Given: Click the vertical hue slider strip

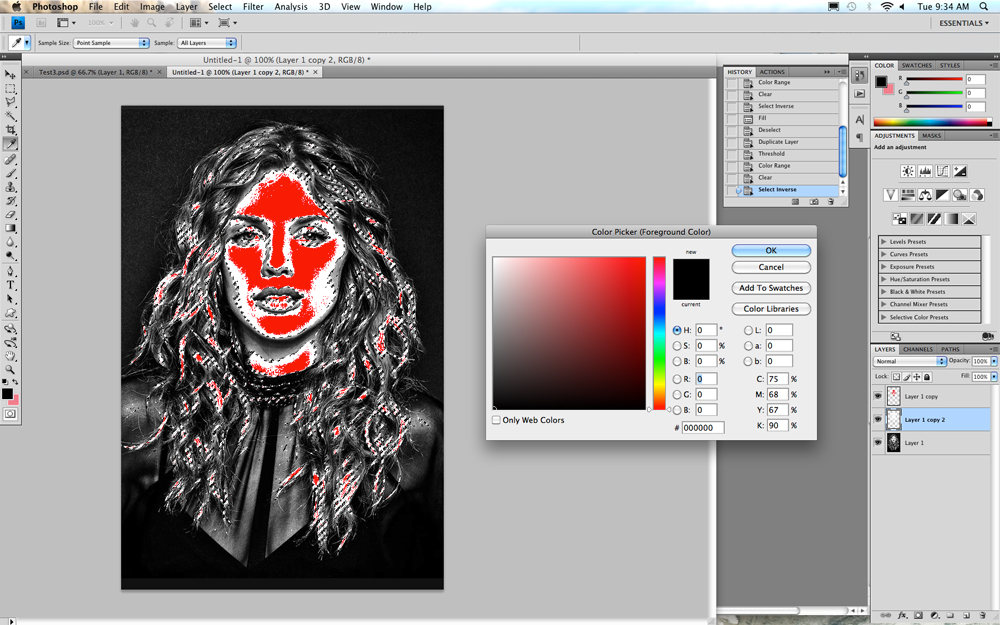Looking at the screenshot, I should point(659,333).
